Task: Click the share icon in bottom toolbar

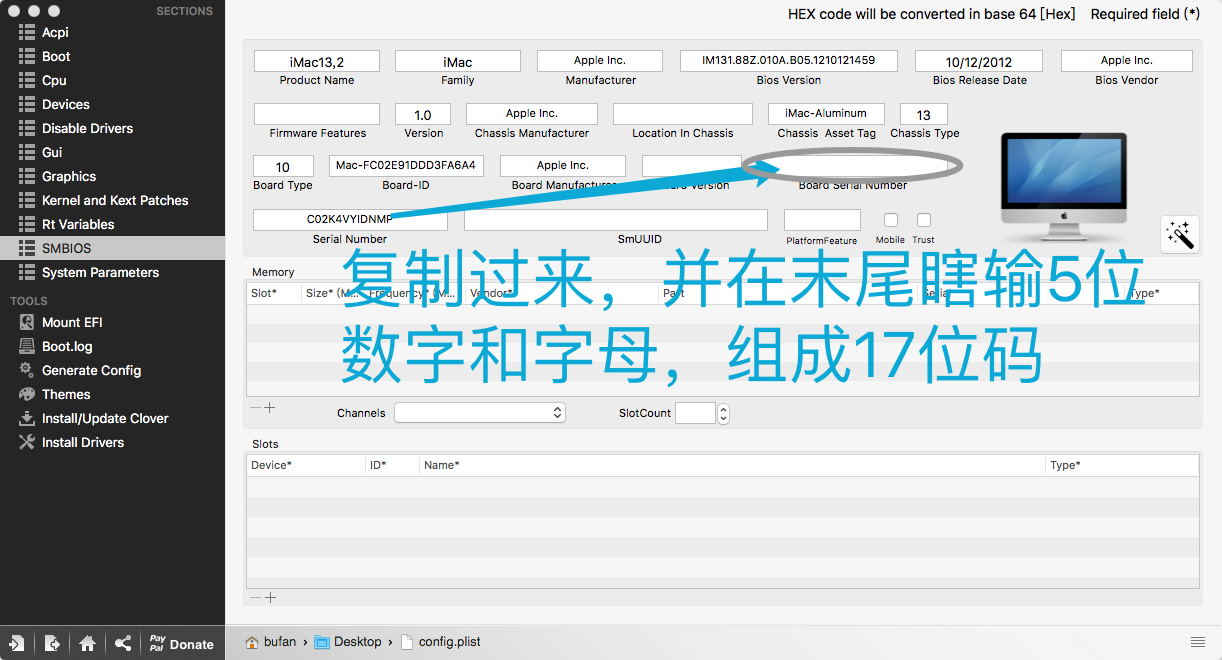Action: tap(123, 644)
